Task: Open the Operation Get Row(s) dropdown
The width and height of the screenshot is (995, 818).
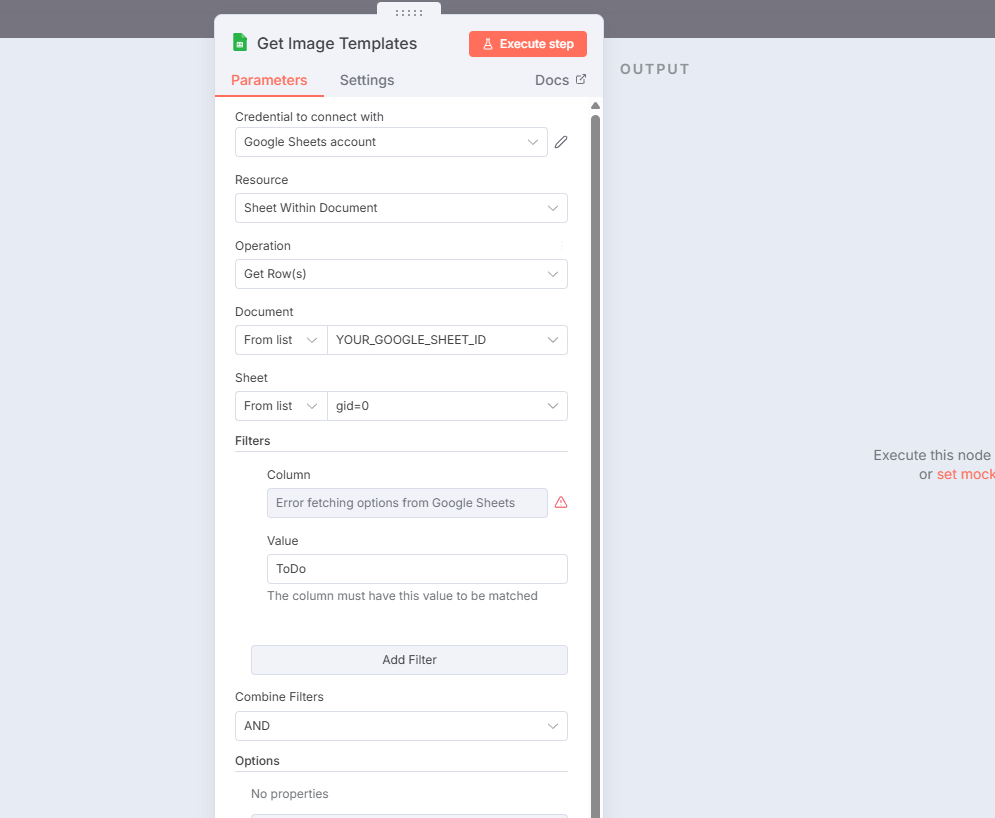Action: point(401,274)
